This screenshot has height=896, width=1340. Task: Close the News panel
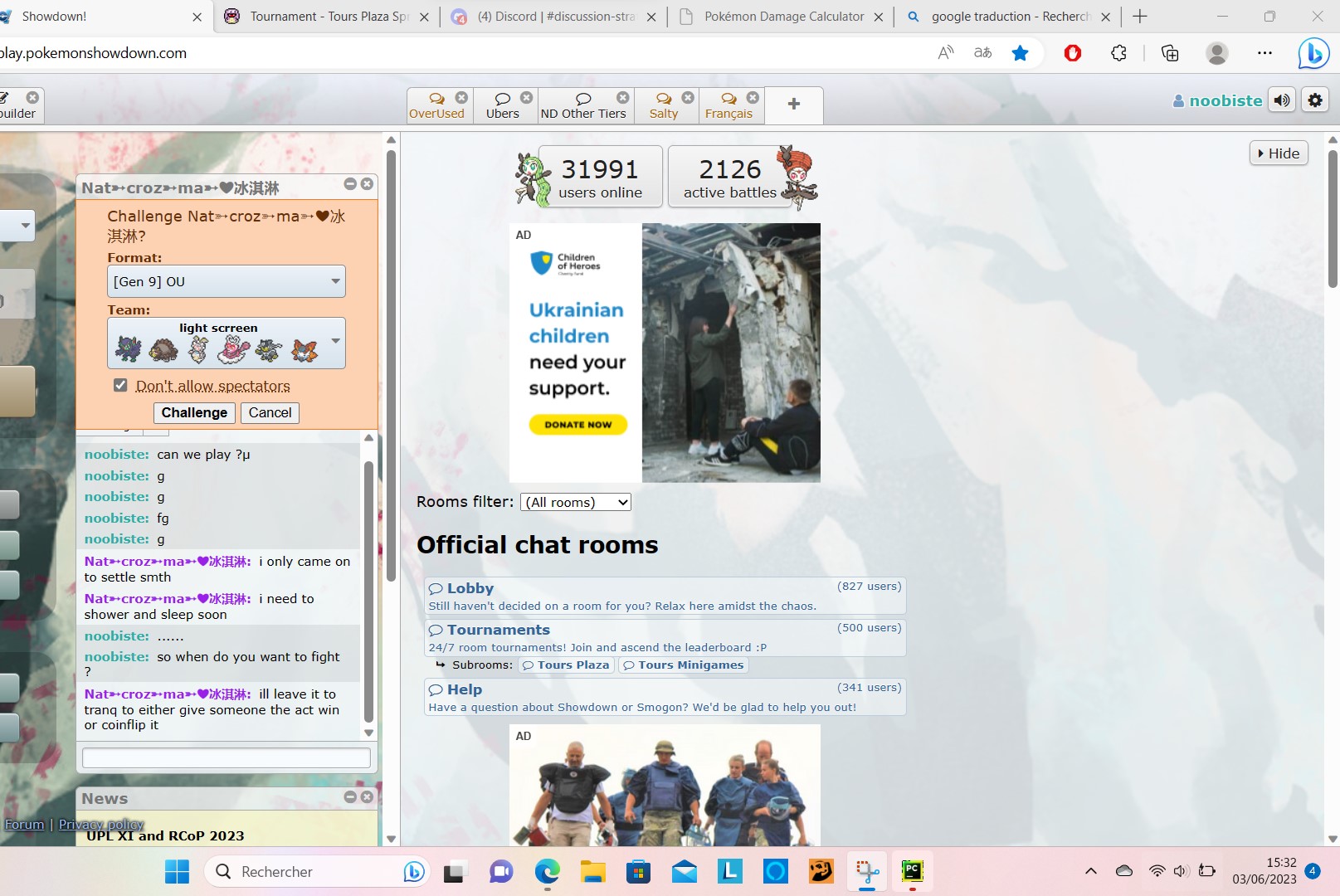tap(368, 796)
